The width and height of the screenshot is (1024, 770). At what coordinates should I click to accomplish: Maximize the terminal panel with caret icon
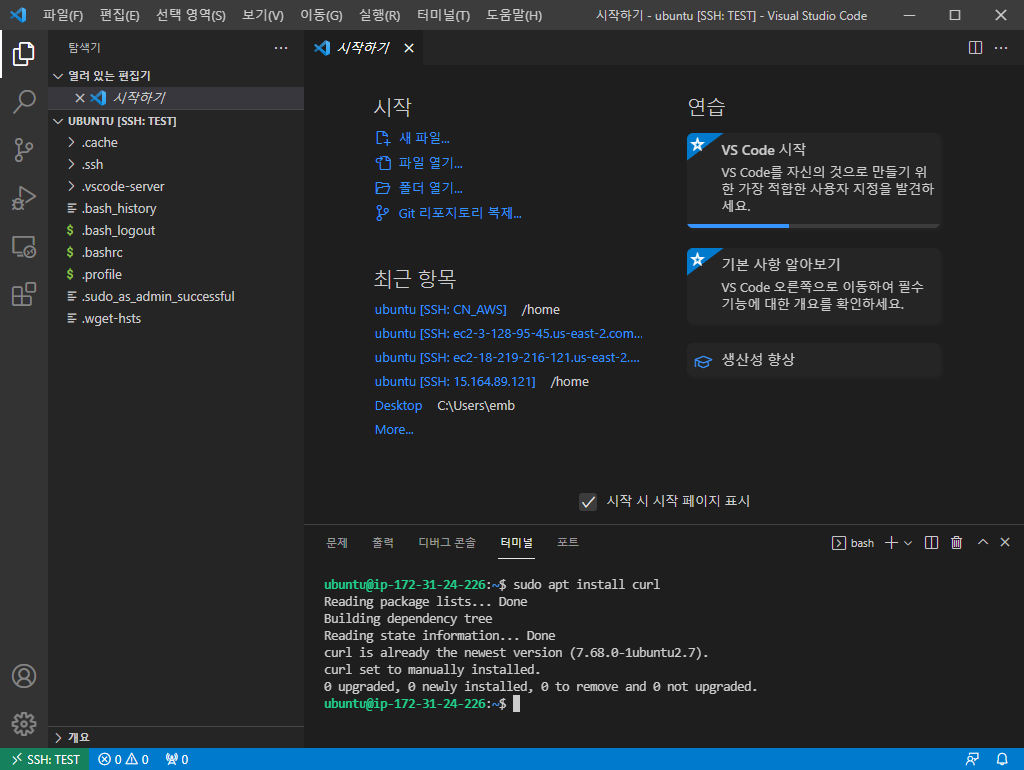point(982,542)
